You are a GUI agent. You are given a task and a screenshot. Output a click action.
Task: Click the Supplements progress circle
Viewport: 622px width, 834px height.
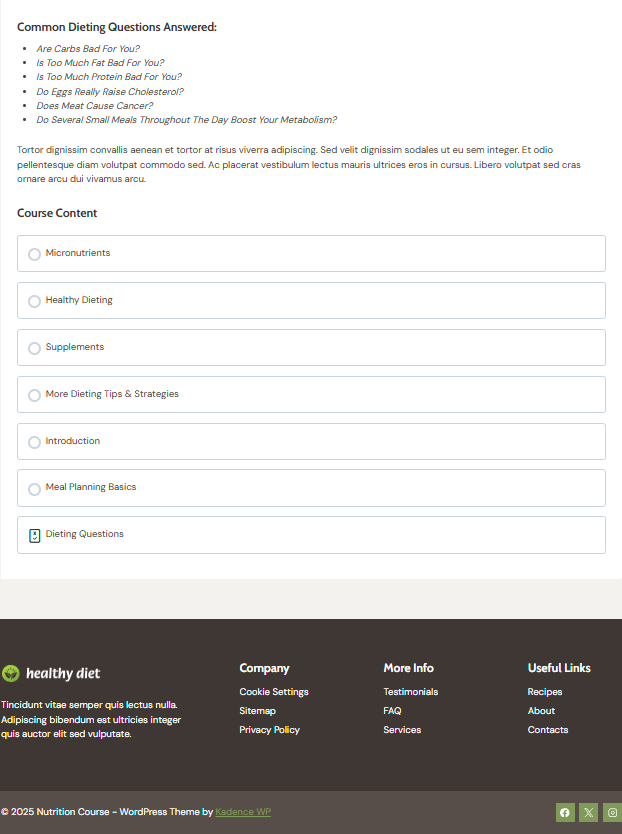click(x=35, y=348)
